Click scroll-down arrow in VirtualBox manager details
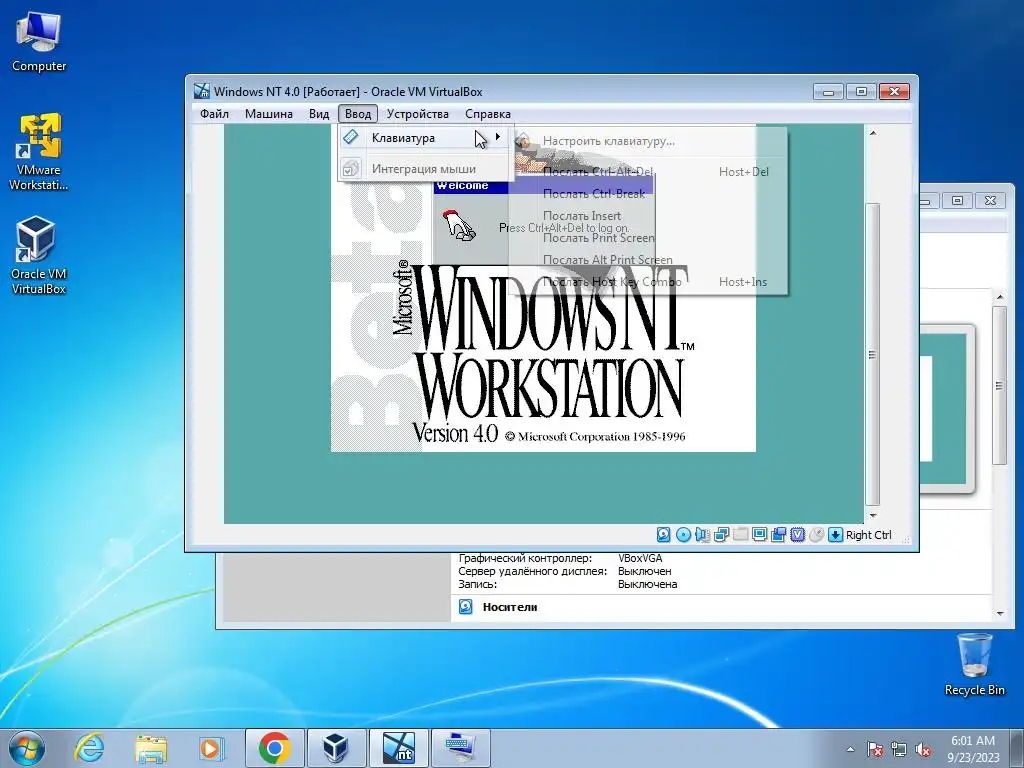Screen dimensions: 1024x768 pyautogui.click(x=1000, y=613)
